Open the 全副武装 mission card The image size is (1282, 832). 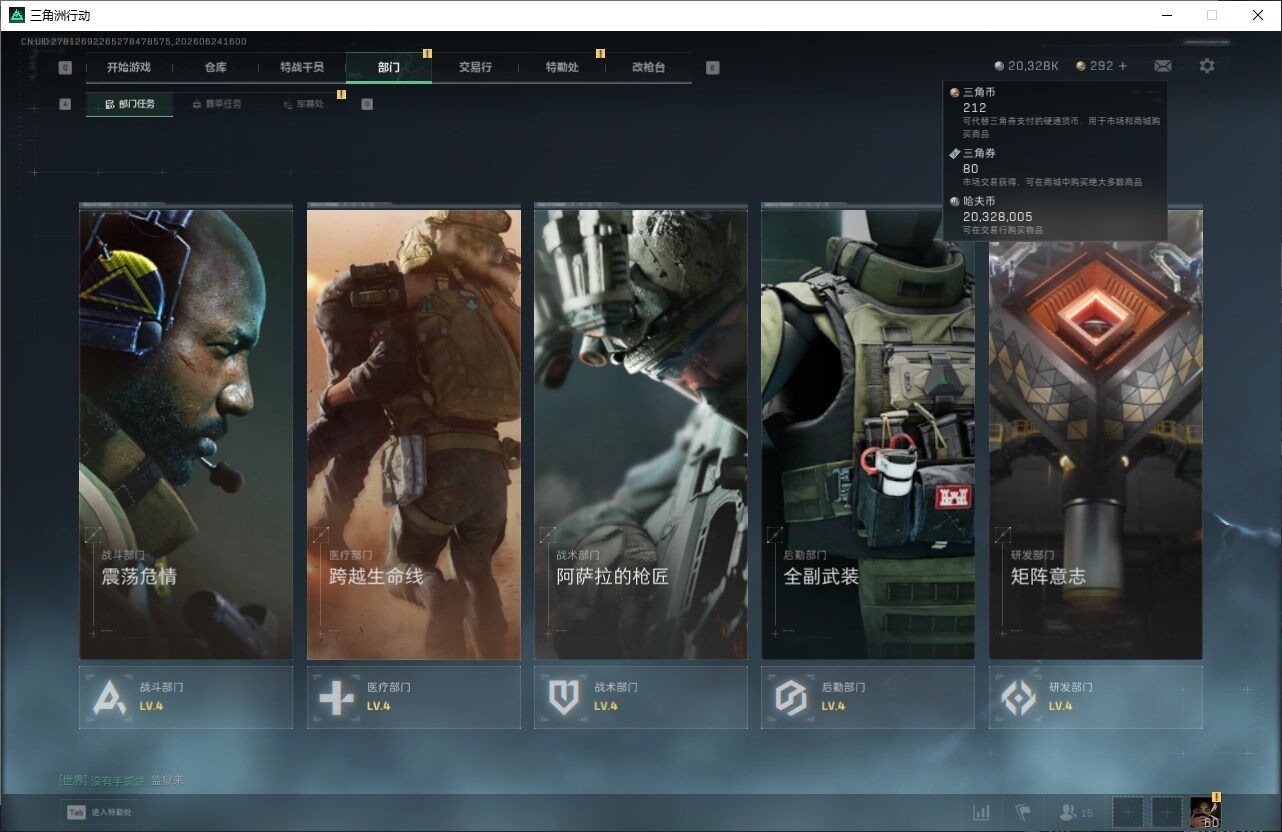[868, 433]
